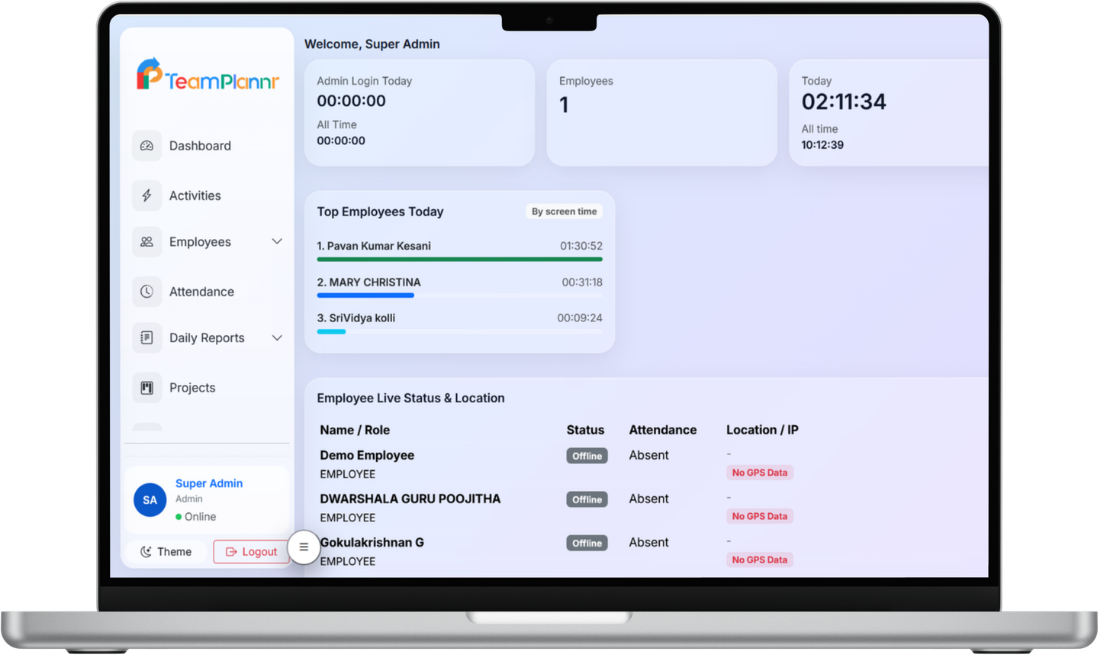Screen dimensions: 1099x655
Task: Click the Activities lightning bolt icon
Action: click(147, 196)
